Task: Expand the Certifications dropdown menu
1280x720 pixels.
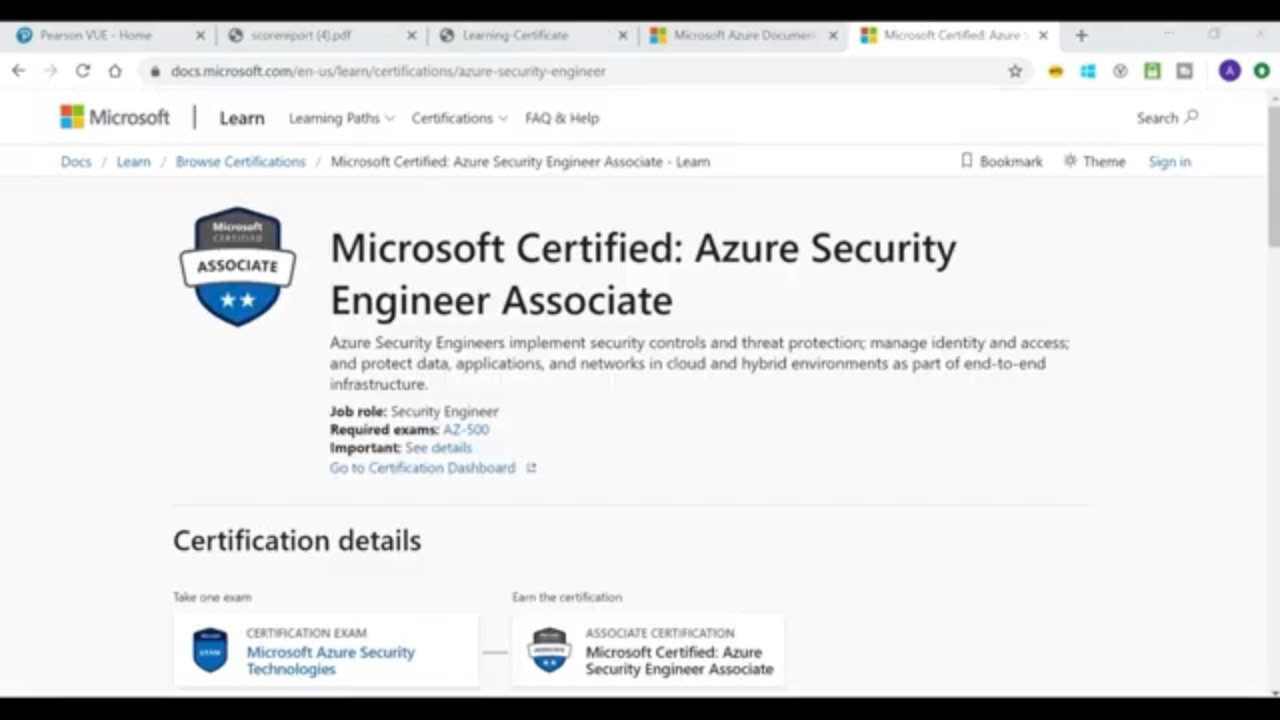Action: (459, 118)
